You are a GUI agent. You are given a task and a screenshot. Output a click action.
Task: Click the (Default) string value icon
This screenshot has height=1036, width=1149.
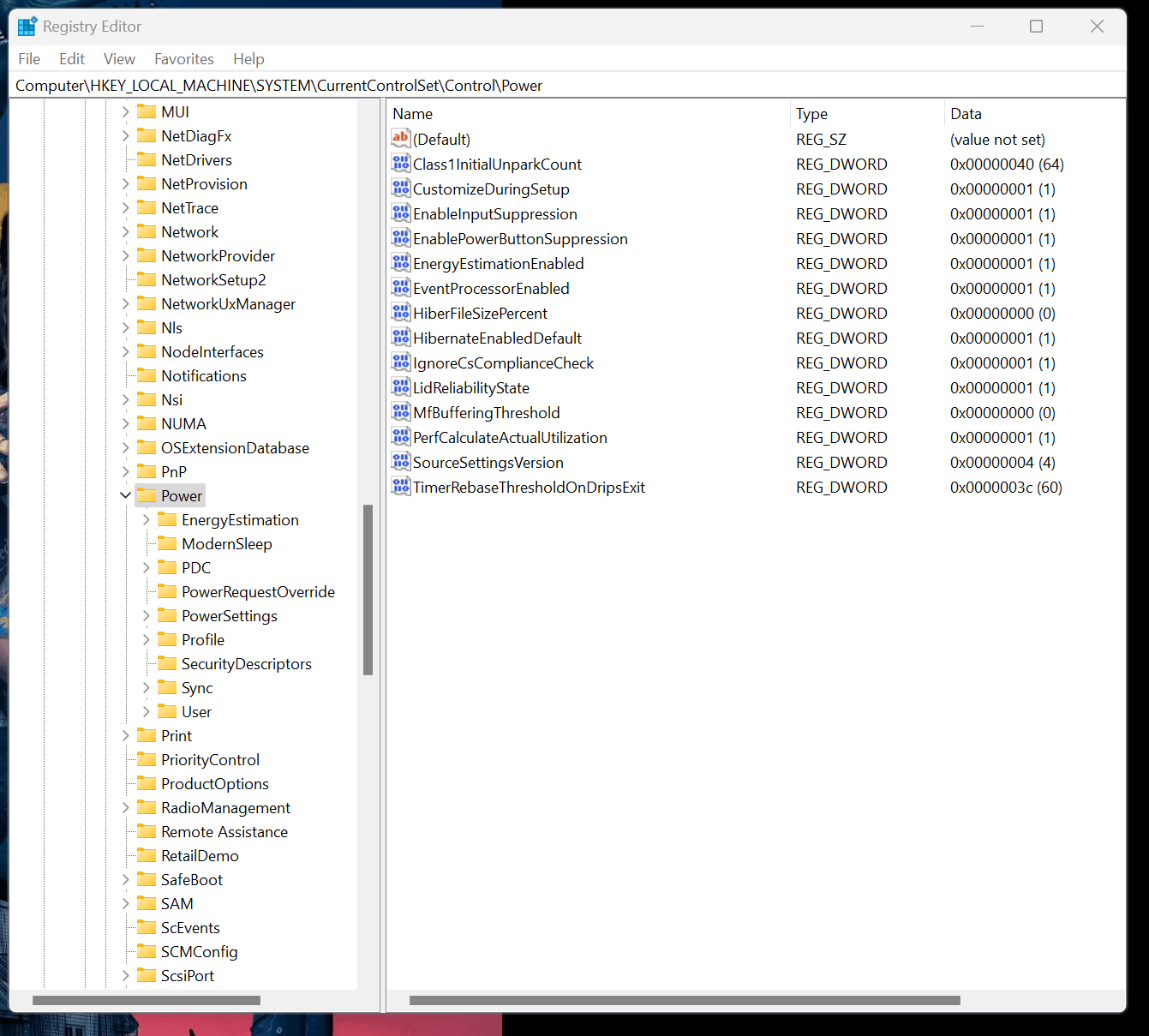point(401,138)
